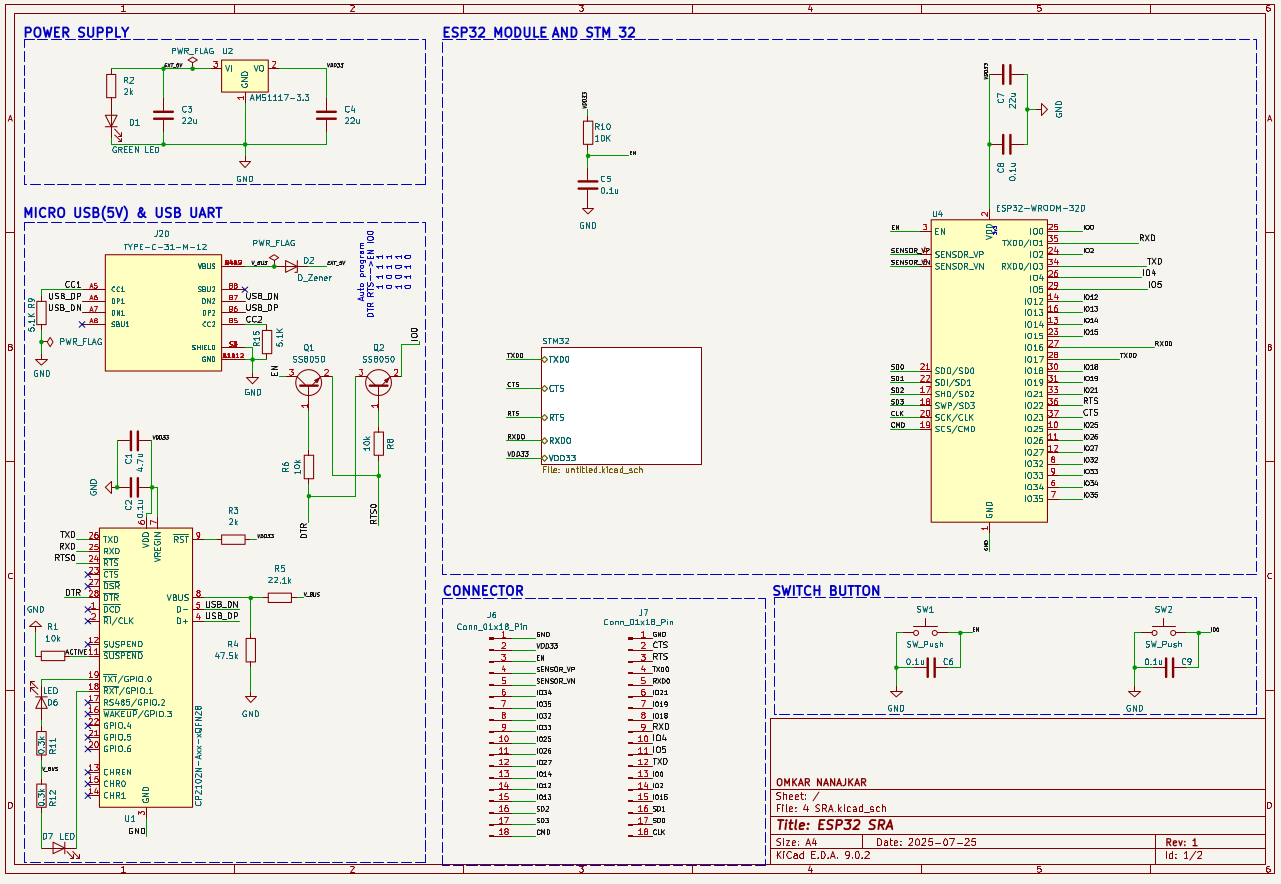Select the SENSOR_VP pin label on U4
This screenshot has height=884, width=1281.
pyautogui.click(x=958, y=254)
